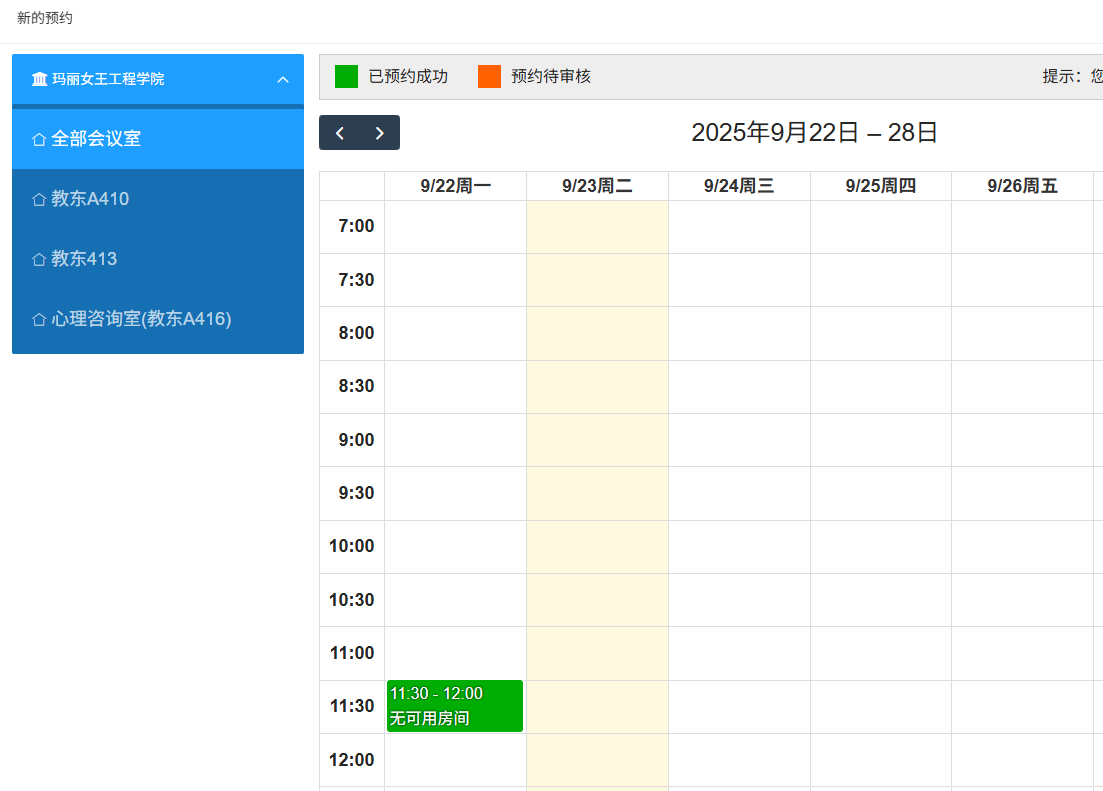Open 心理咨询室(教东A416) room calendar
Screen dimensions: 1103x791
click(x=141, y=319)
